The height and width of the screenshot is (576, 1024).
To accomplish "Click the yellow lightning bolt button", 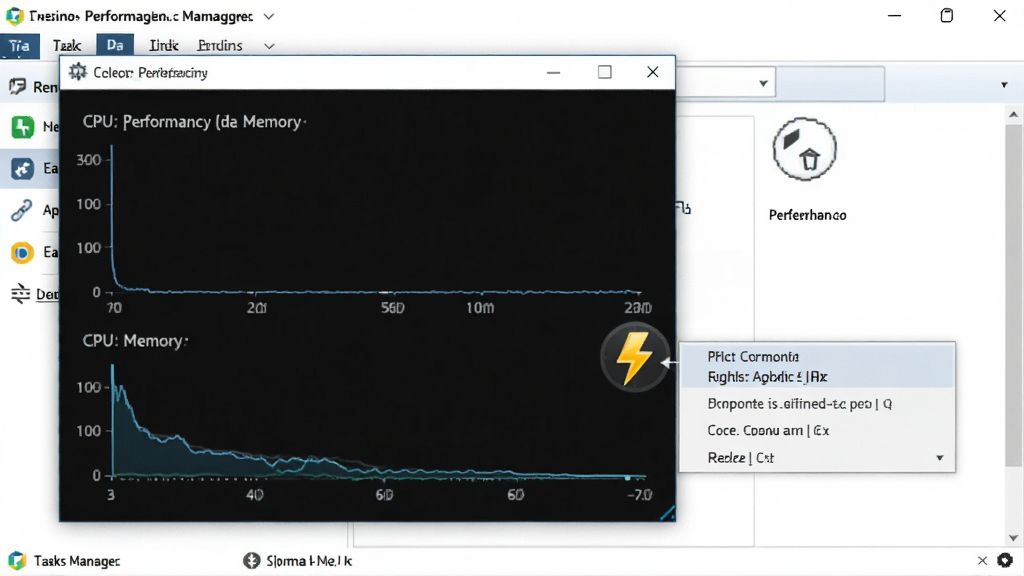I will pyautogui.click(x=634, y=357).
